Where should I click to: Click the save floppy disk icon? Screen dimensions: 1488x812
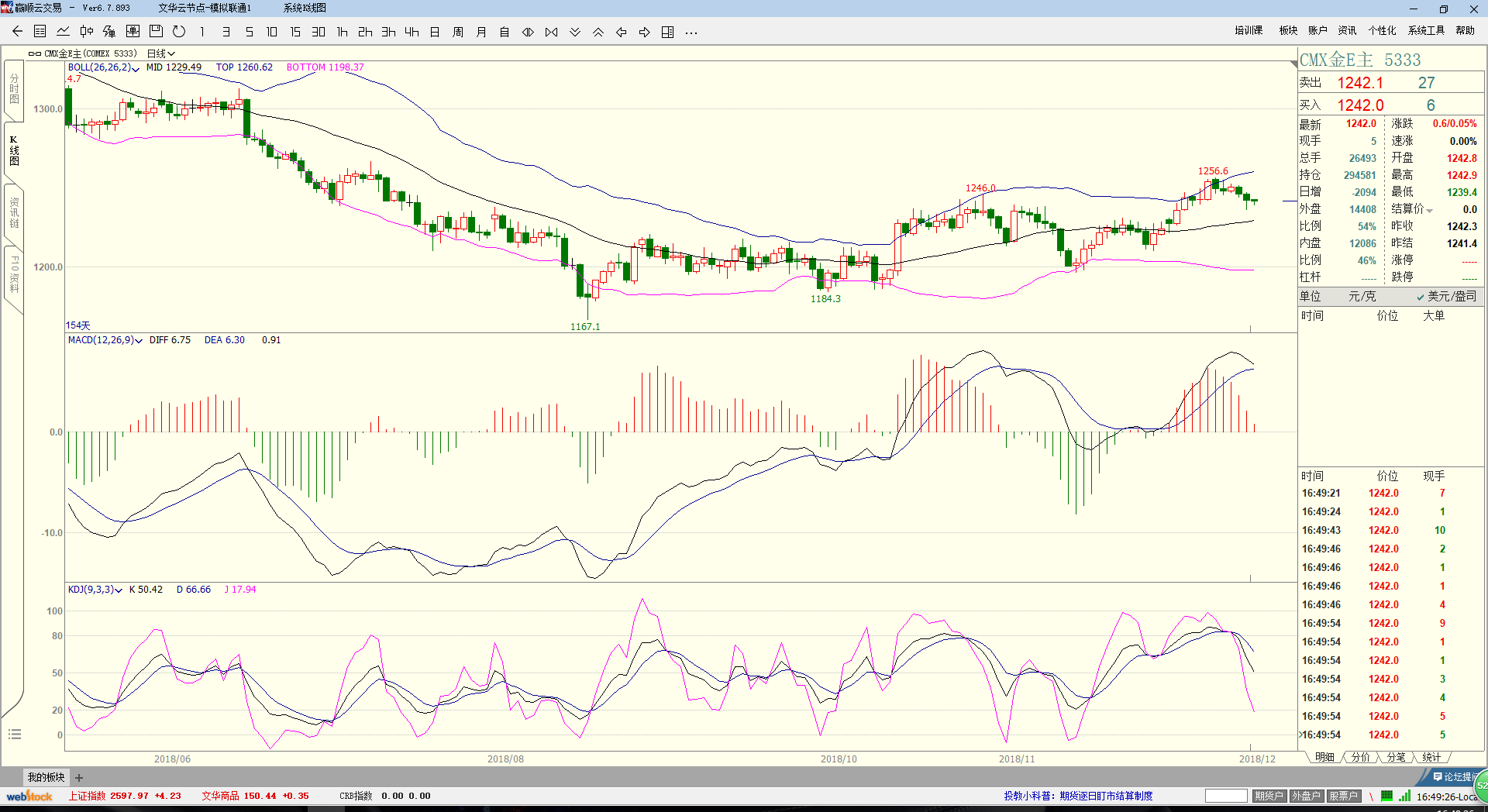[156, 32]
